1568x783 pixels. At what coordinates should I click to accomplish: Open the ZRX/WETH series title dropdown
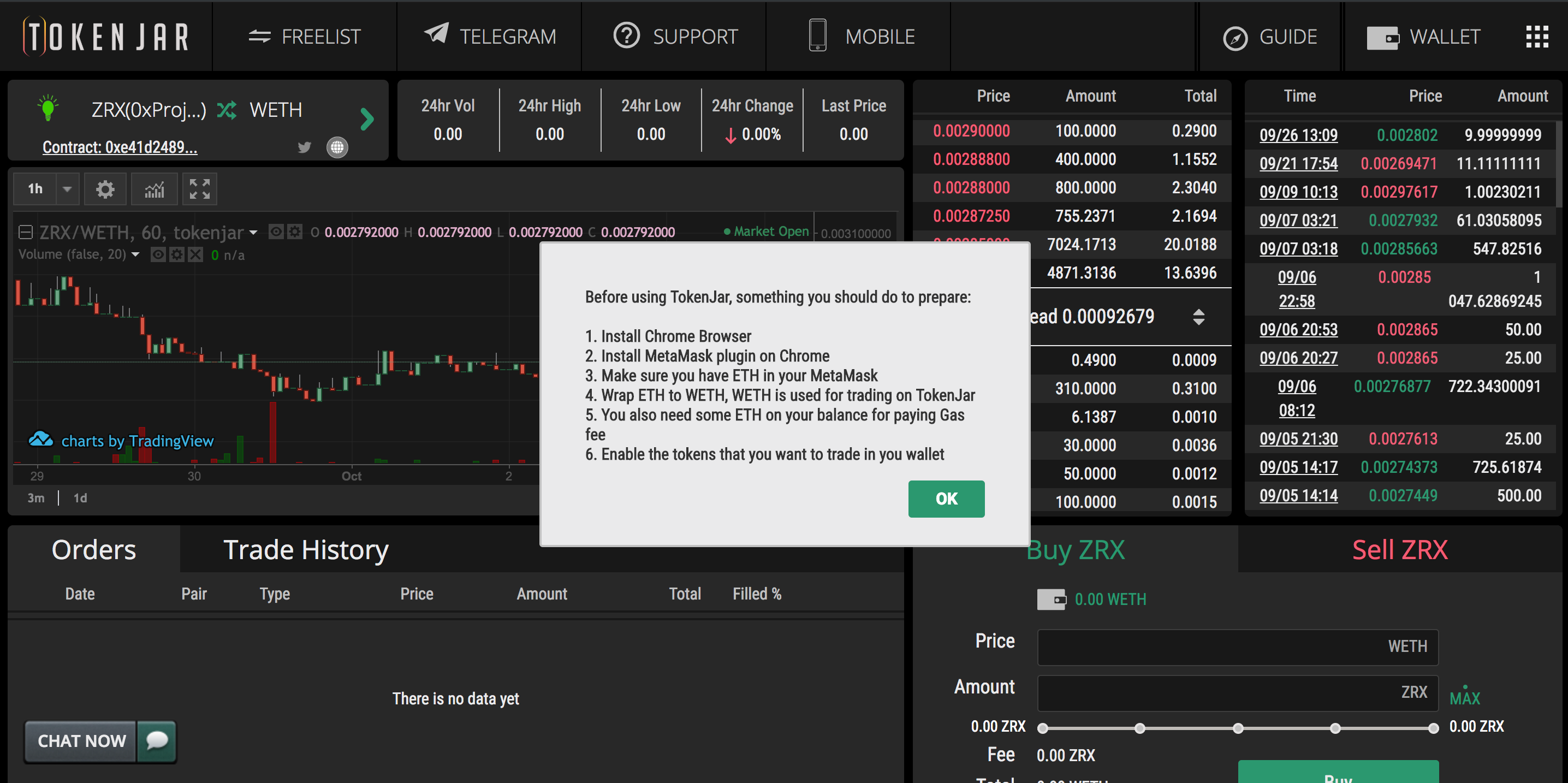[x=253, y=233]
